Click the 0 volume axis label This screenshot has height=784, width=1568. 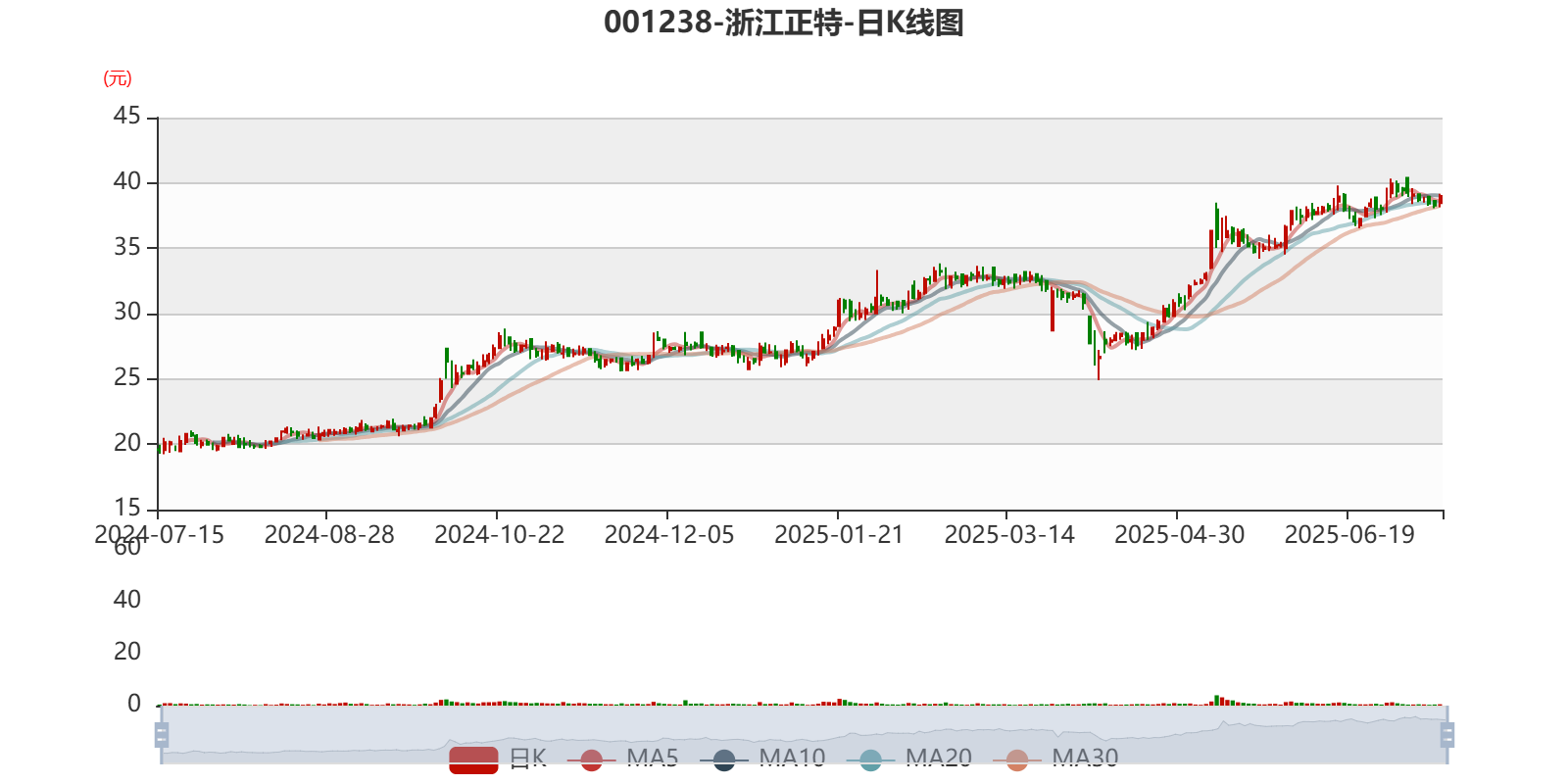coord(134,704)
